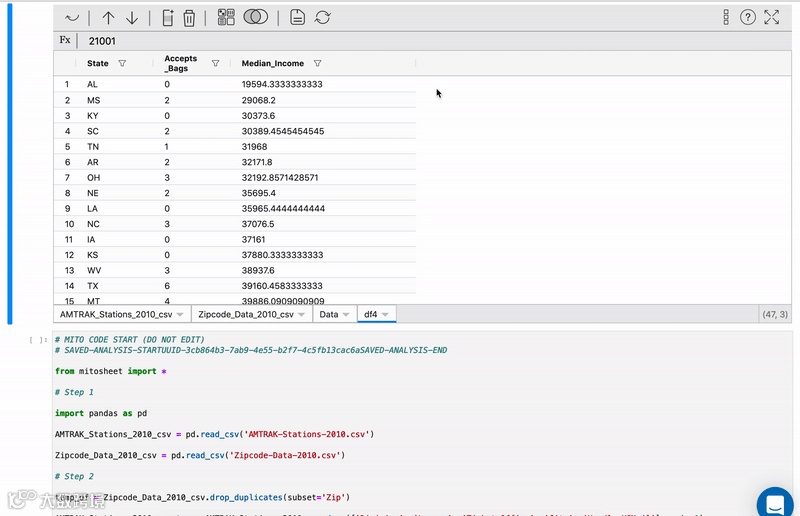Click the up arrow import icon
800x516 pixels.
pos(108,18)
